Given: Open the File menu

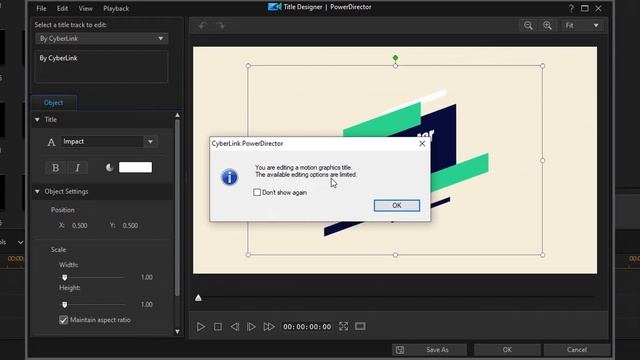Looking at the screenshot, I should click(41, 9).
